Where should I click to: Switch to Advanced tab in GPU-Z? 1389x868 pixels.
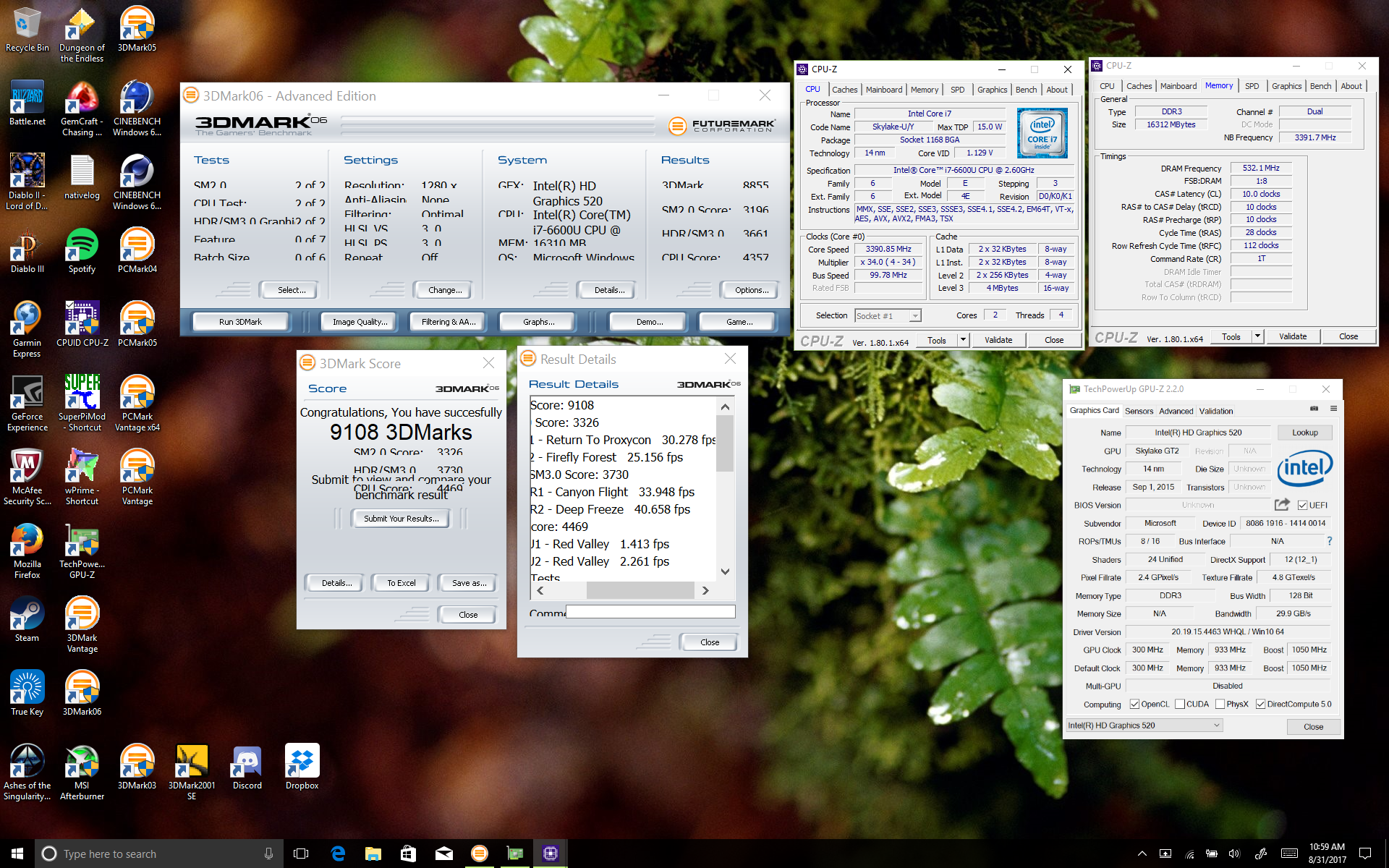(1176, 411)
